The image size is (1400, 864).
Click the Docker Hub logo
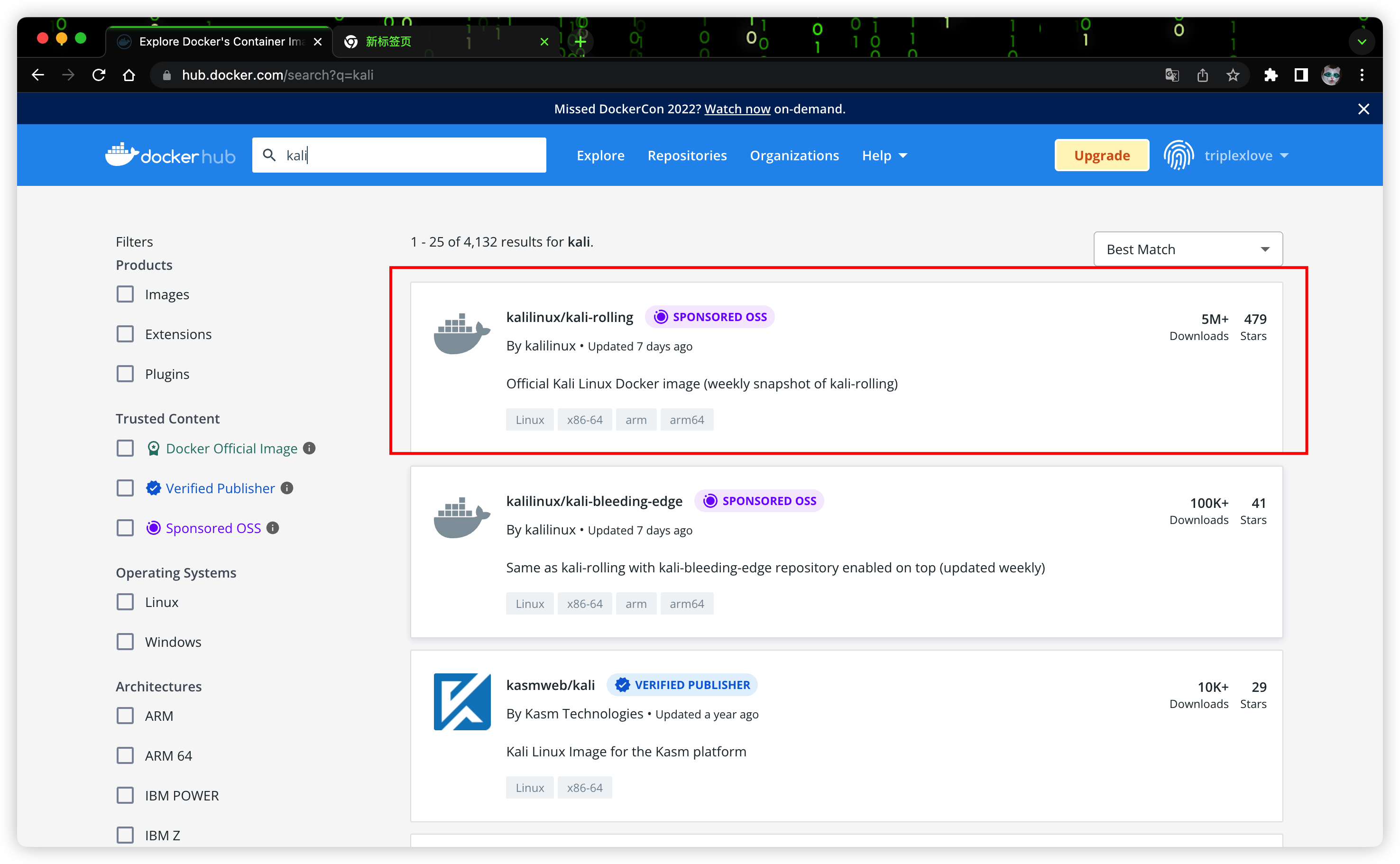pos(170,155)
